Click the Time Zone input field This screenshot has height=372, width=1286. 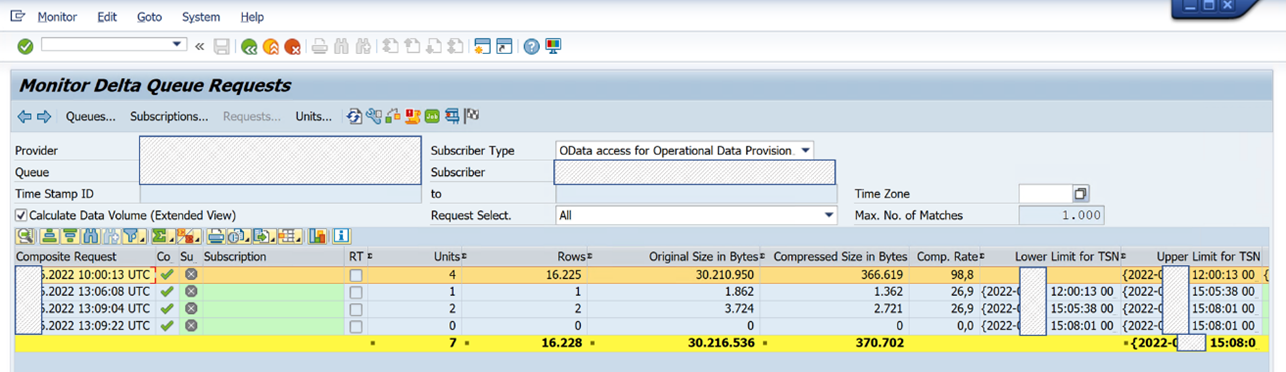1045,194
